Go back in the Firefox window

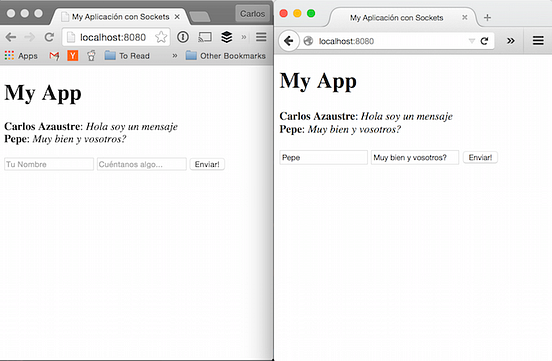(x=289, y=41)
